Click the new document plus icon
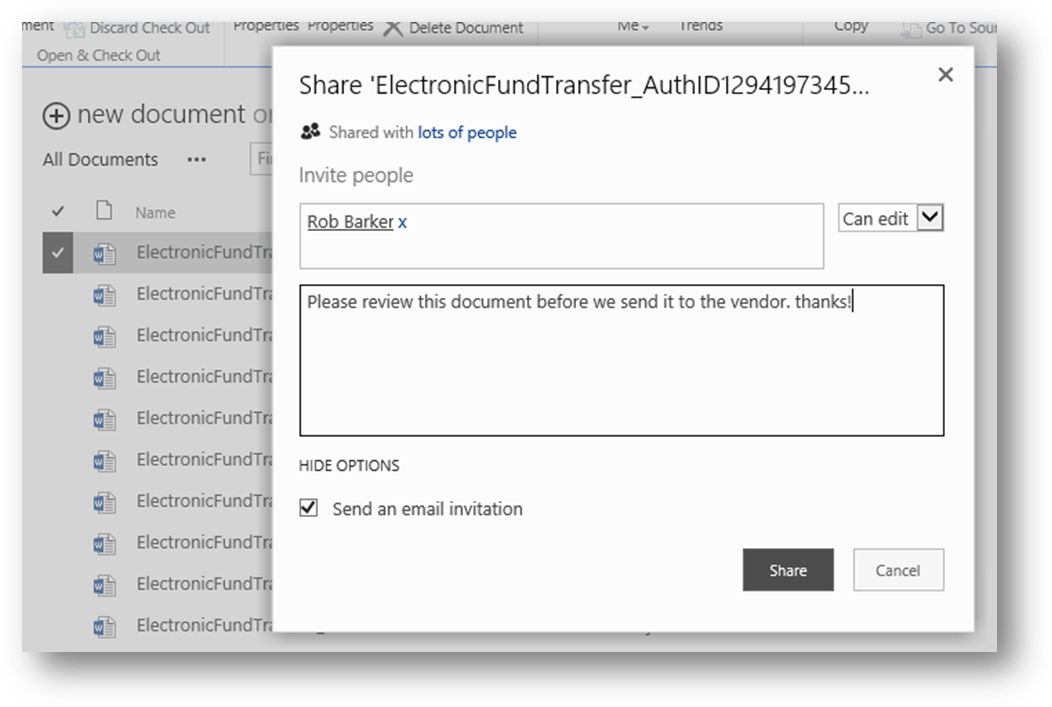This screenshot has height=707, width=1052. click(x=56, y=116)
